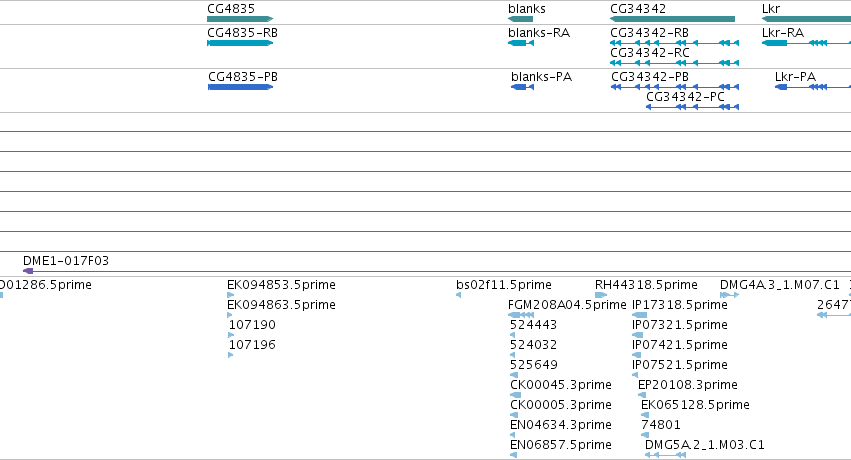The image size is (851, 460).
Task: Click the blanks gene arrow
Action: click(x=520, y=19)
